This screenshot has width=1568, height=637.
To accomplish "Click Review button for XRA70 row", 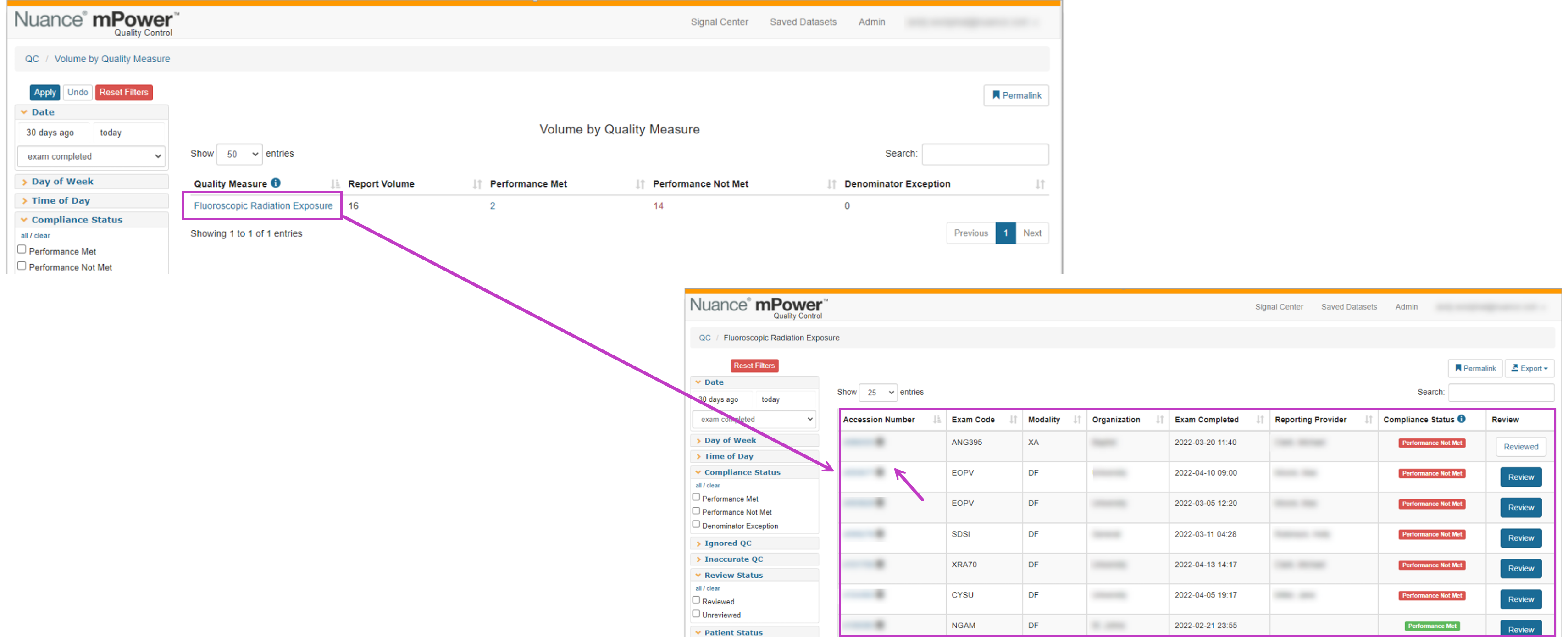I will tap(1520, 568).
